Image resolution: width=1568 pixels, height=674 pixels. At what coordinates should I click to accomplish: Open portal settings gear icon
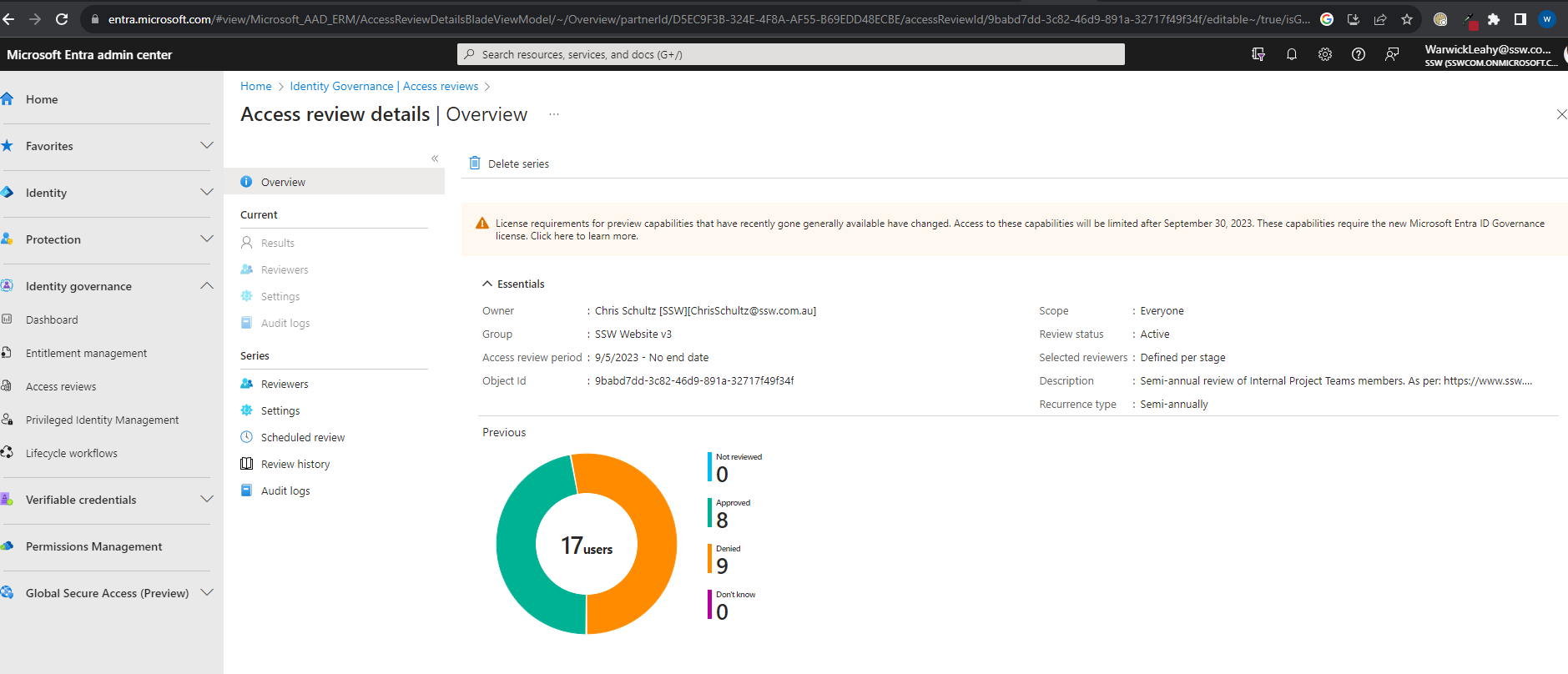(1324, 54)
